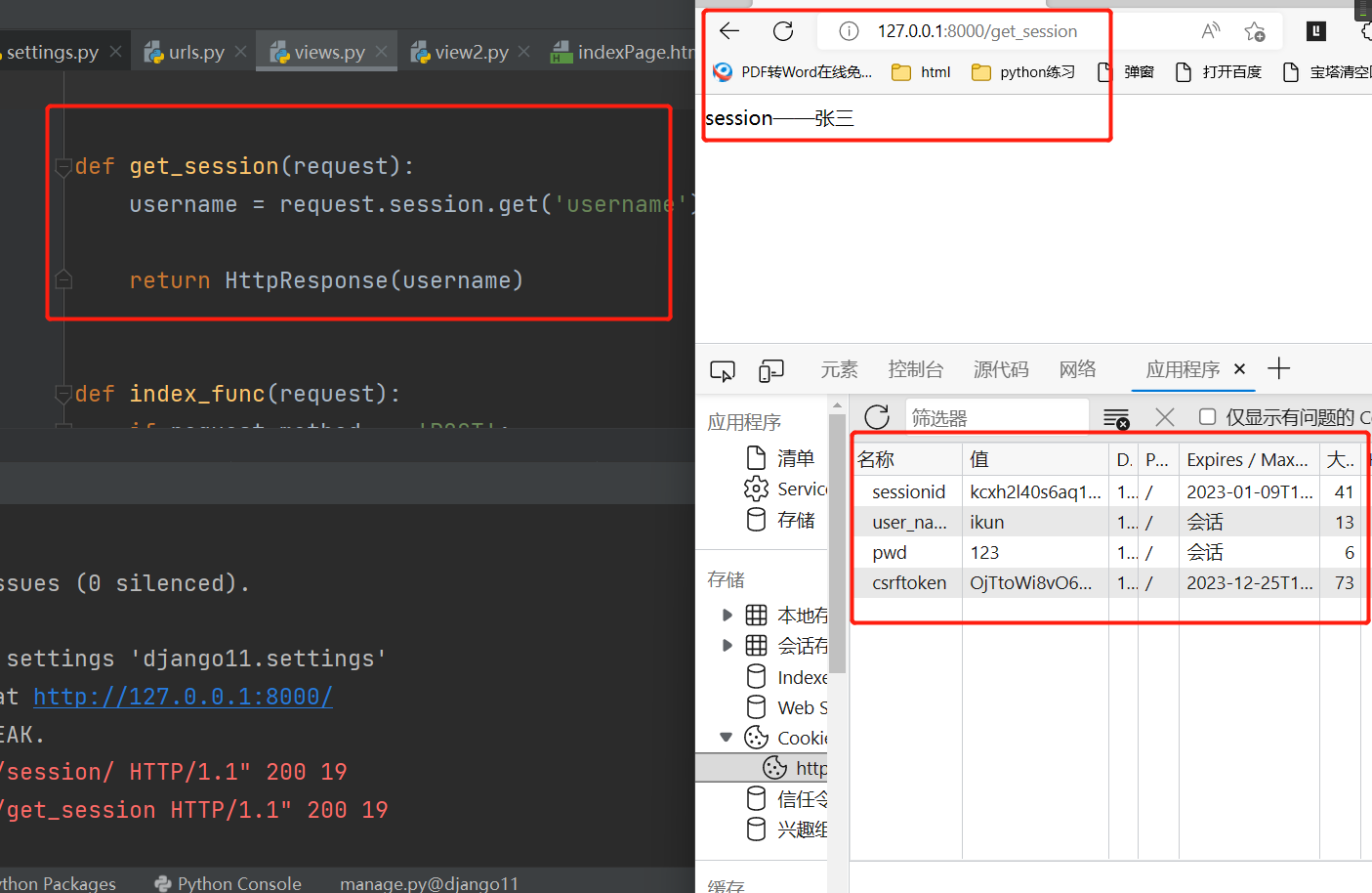1372x893 pixels.
Task: Open IndexedDB sidebar item
Action: (x=786, y=677)
